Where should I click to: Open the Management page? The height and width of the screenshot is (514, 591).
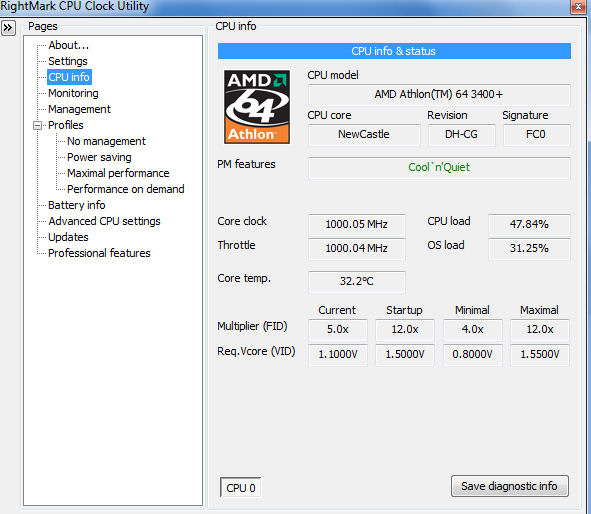(x=79, y=109)
